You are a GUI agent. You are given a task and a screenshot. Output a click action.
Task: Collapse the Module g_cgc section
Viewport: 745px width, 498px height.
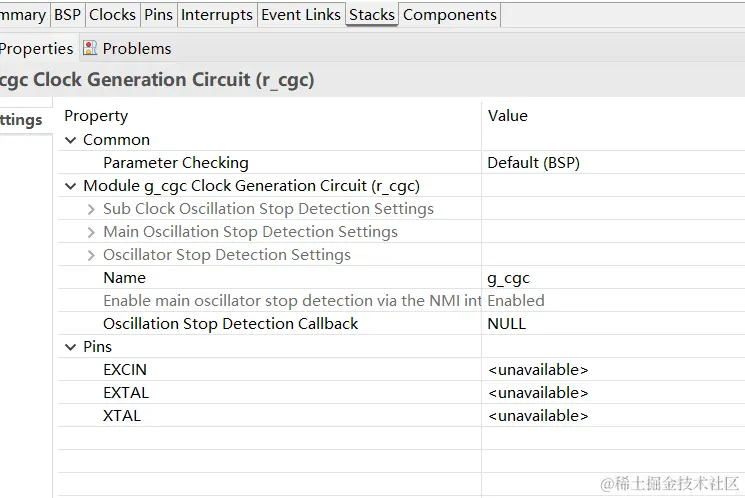point(71,186)
